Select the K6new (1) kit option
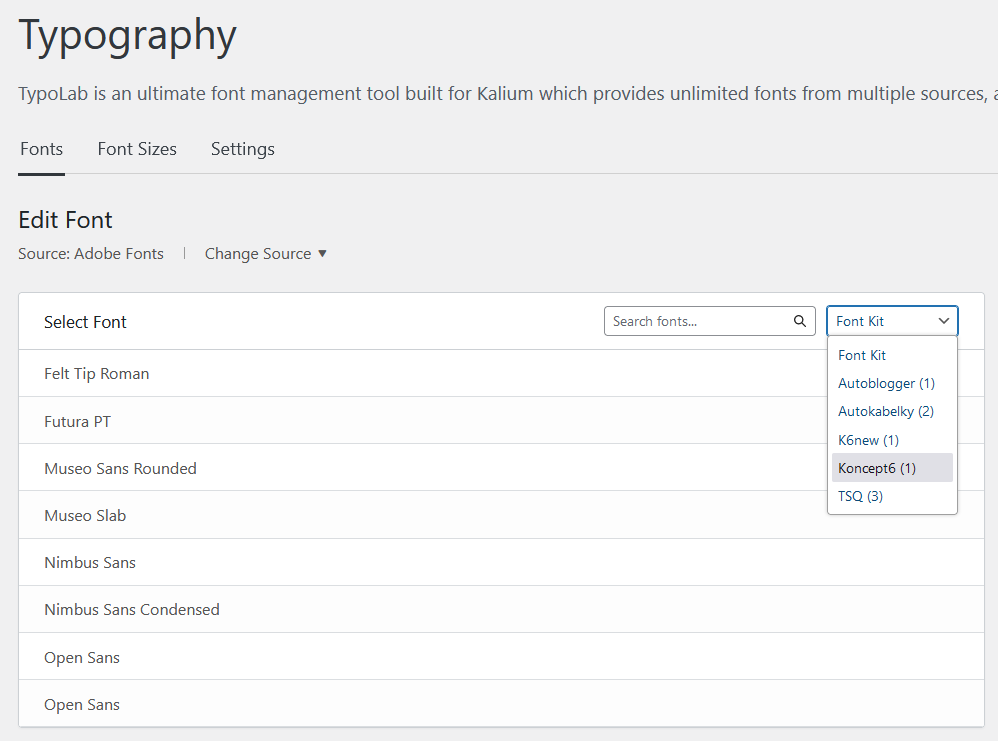This screenshot has height=741, width=998. click(868, 440)
